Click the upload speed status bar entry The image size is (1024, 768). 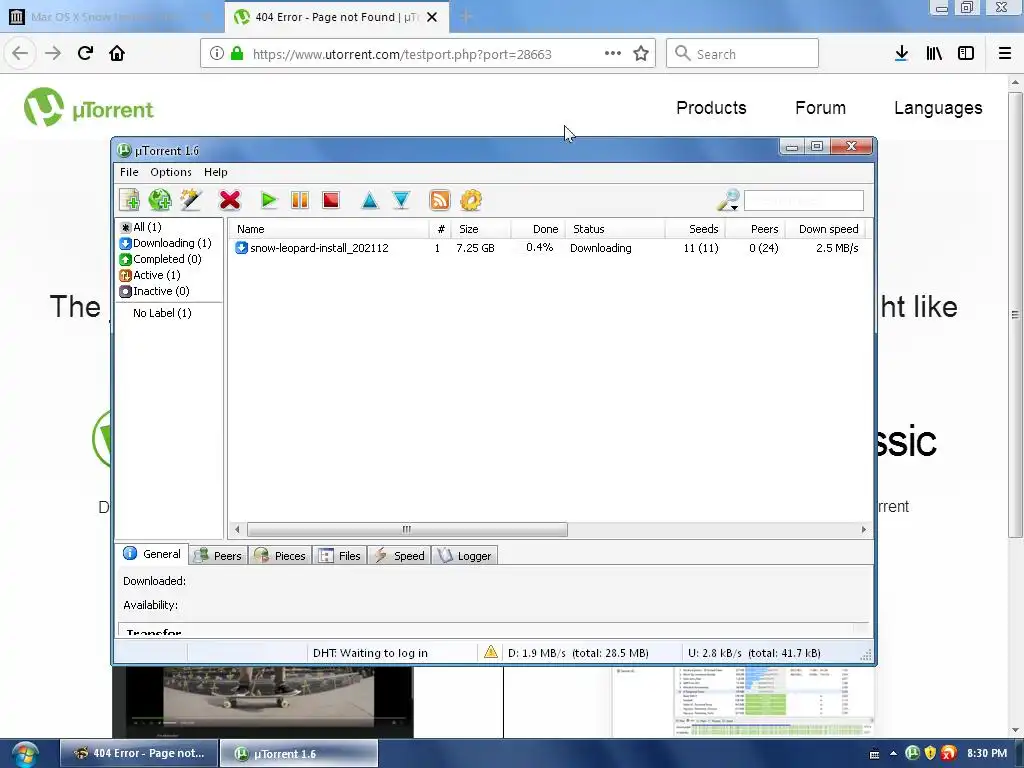(x=754, y=652)
